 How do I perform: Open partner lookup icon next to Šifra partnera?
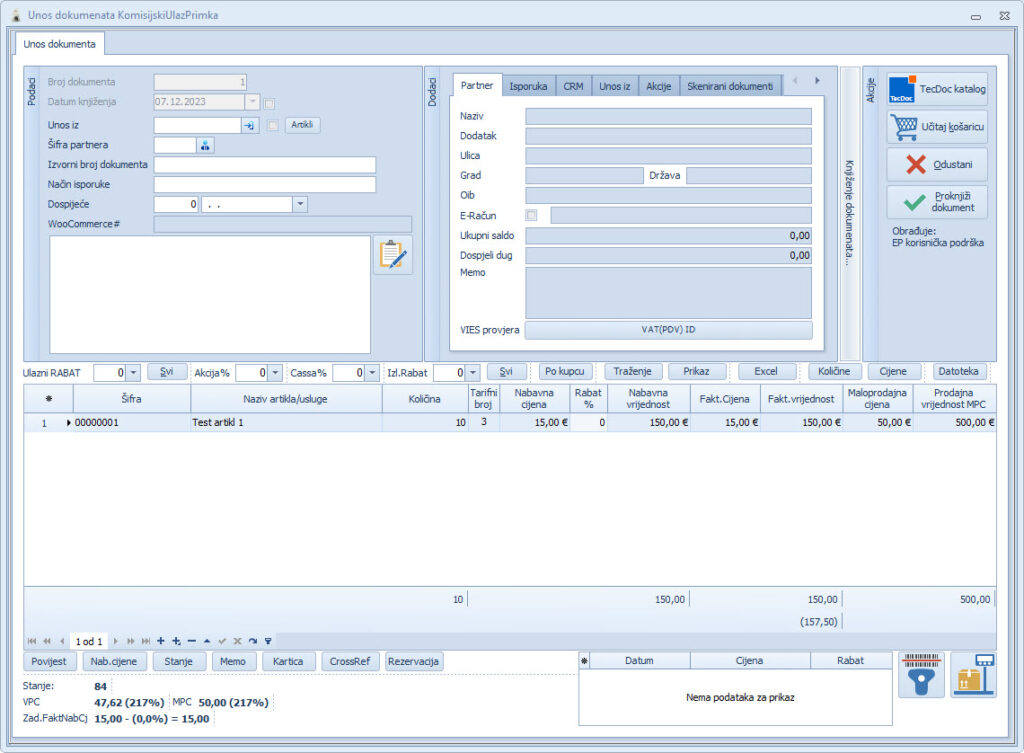click(x=206, y=145)
